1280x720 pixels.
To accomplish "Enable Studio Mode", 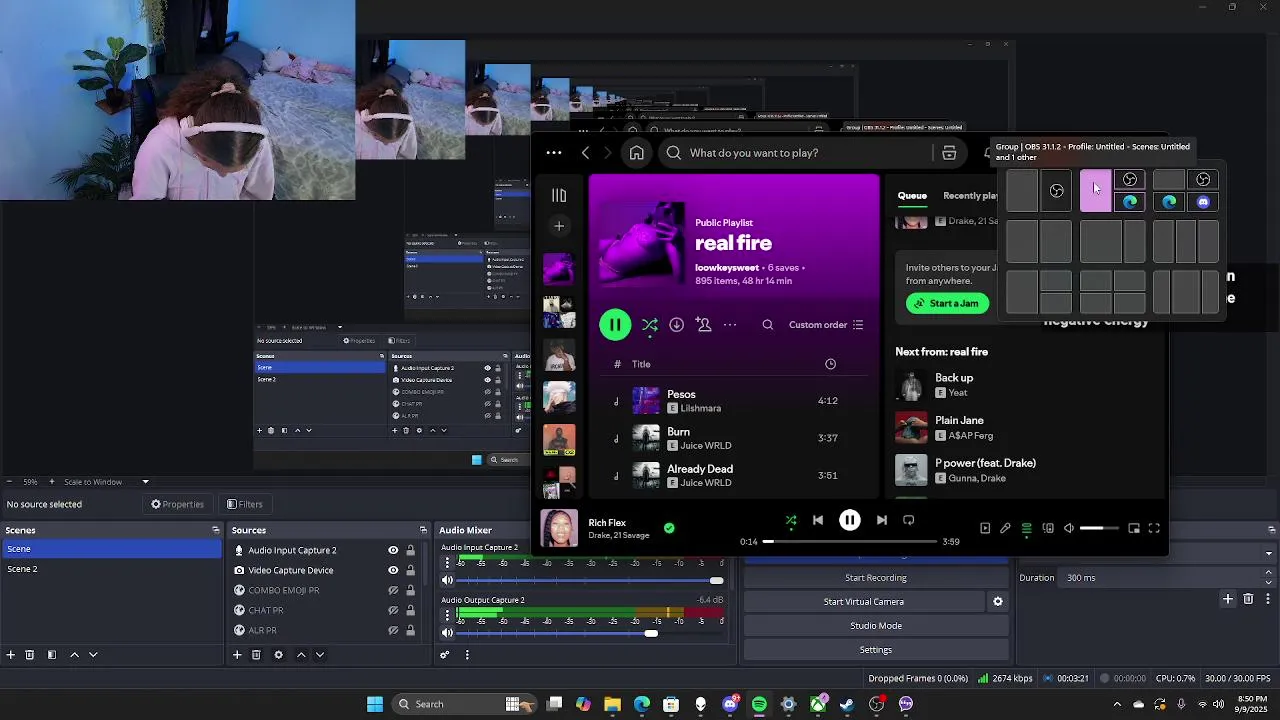I will point(875,626).
